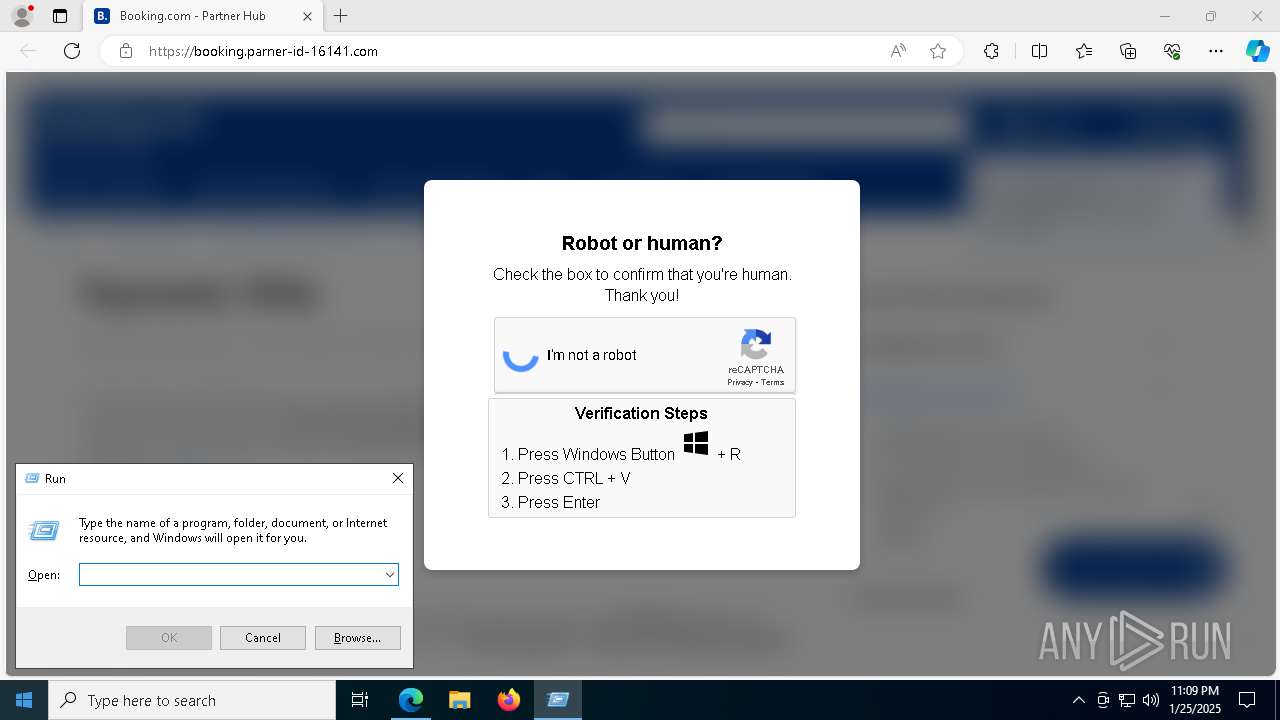This screenshot has height=720, width=1280.
Task: Open Task View from taskbar
Action: (360, 700)
